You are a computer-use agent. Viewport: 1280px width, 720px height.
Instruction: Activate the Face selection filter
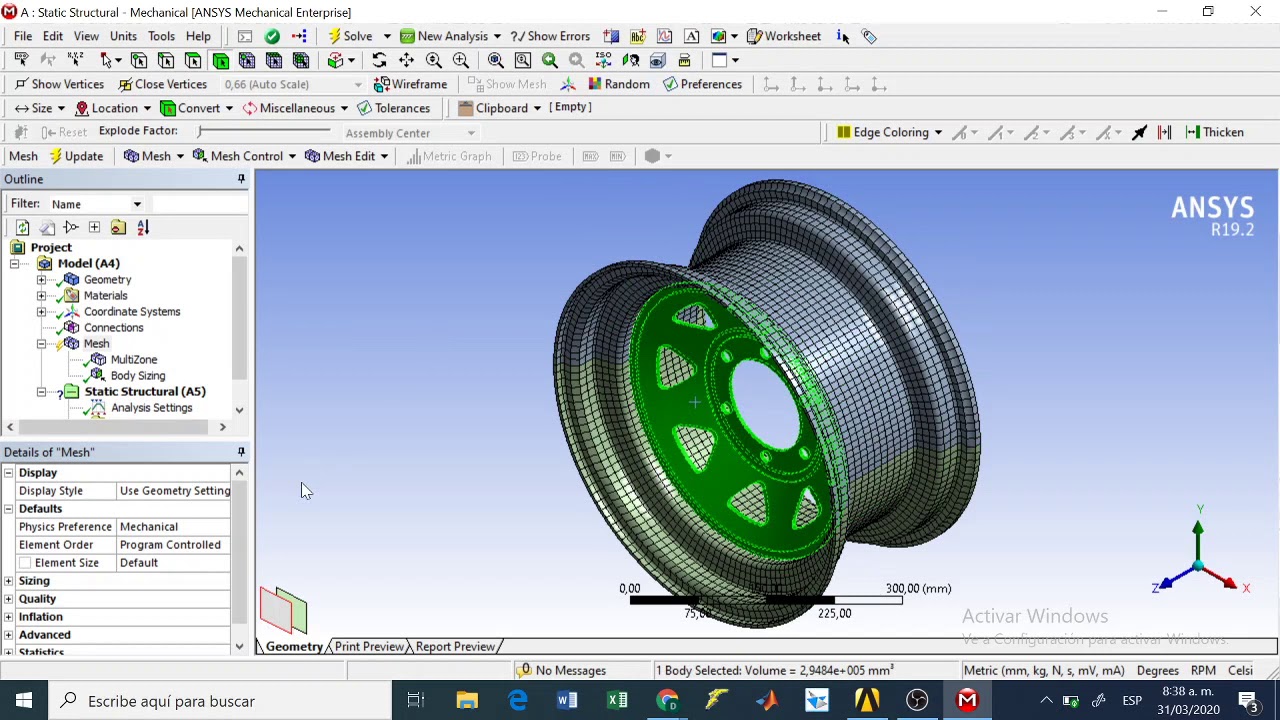point(193,60)
